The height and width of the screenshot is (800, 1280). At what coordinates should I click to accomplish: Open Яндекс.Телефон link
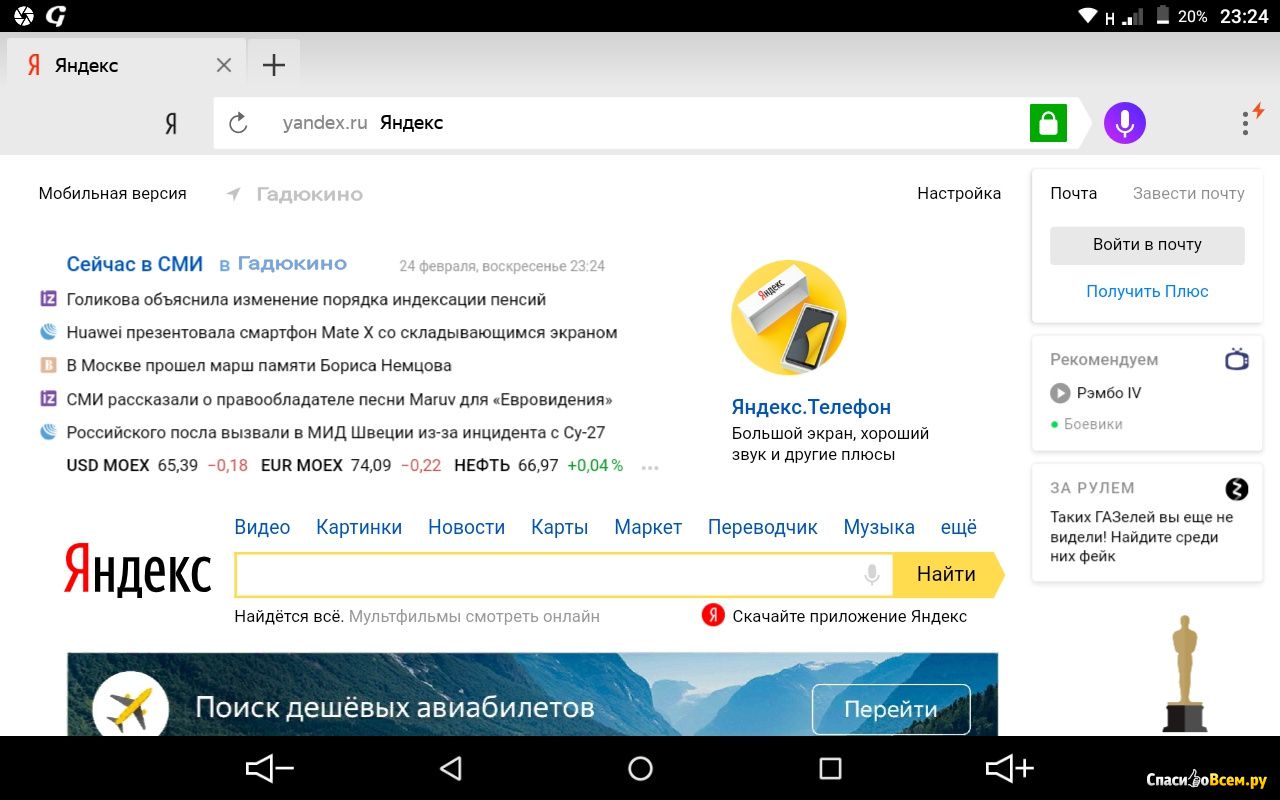pos(811,407)
